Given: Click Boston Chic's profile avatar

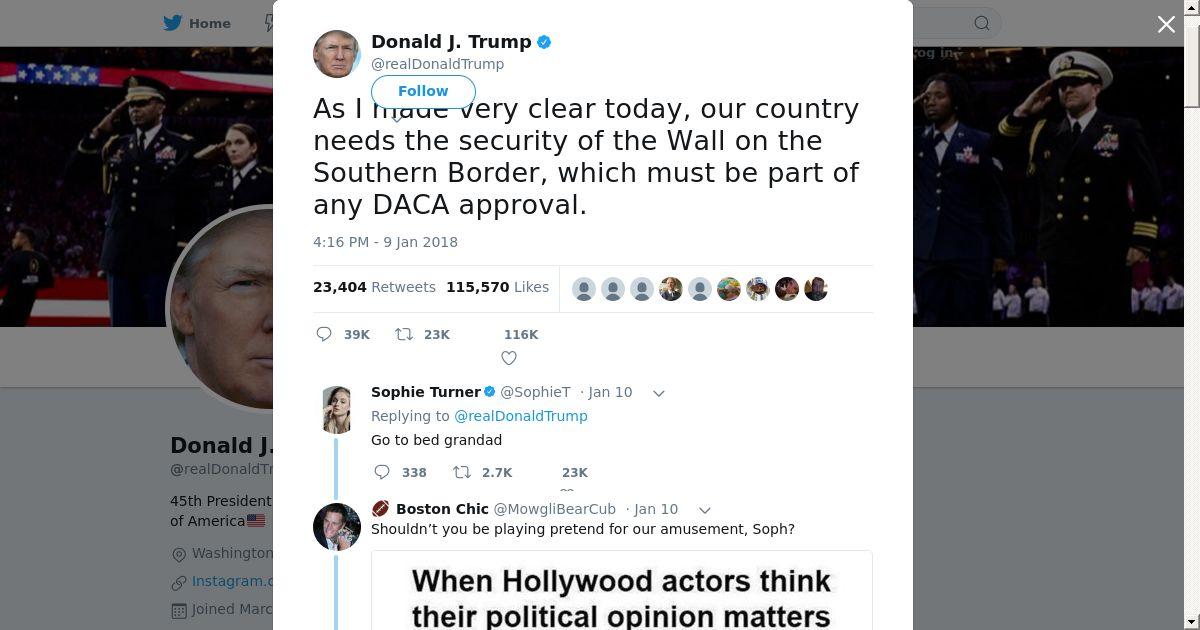Looking at the screenshot, I should coord(337,526).
